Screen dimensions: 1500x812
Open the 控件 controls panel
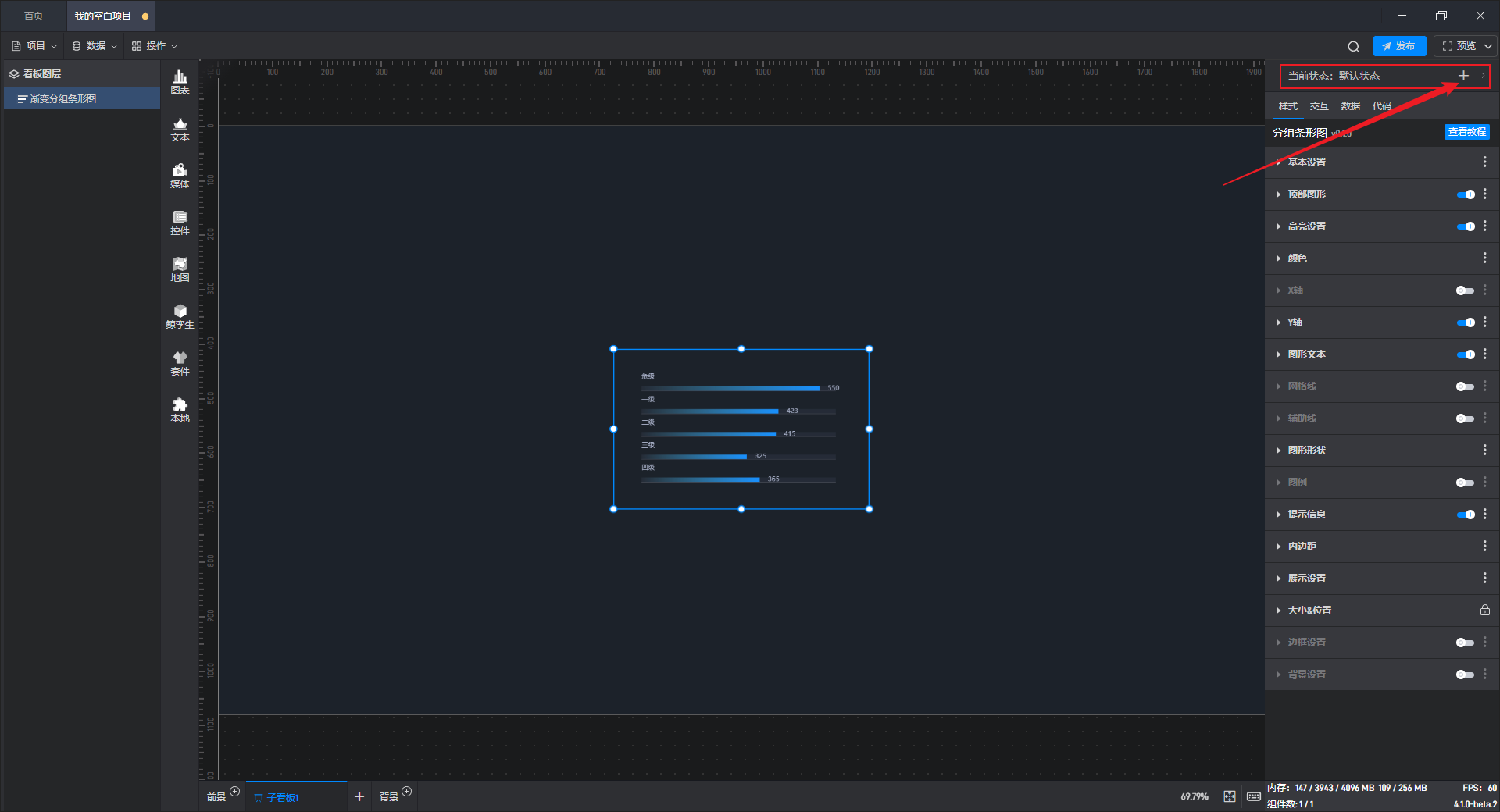tap(180, 223)
